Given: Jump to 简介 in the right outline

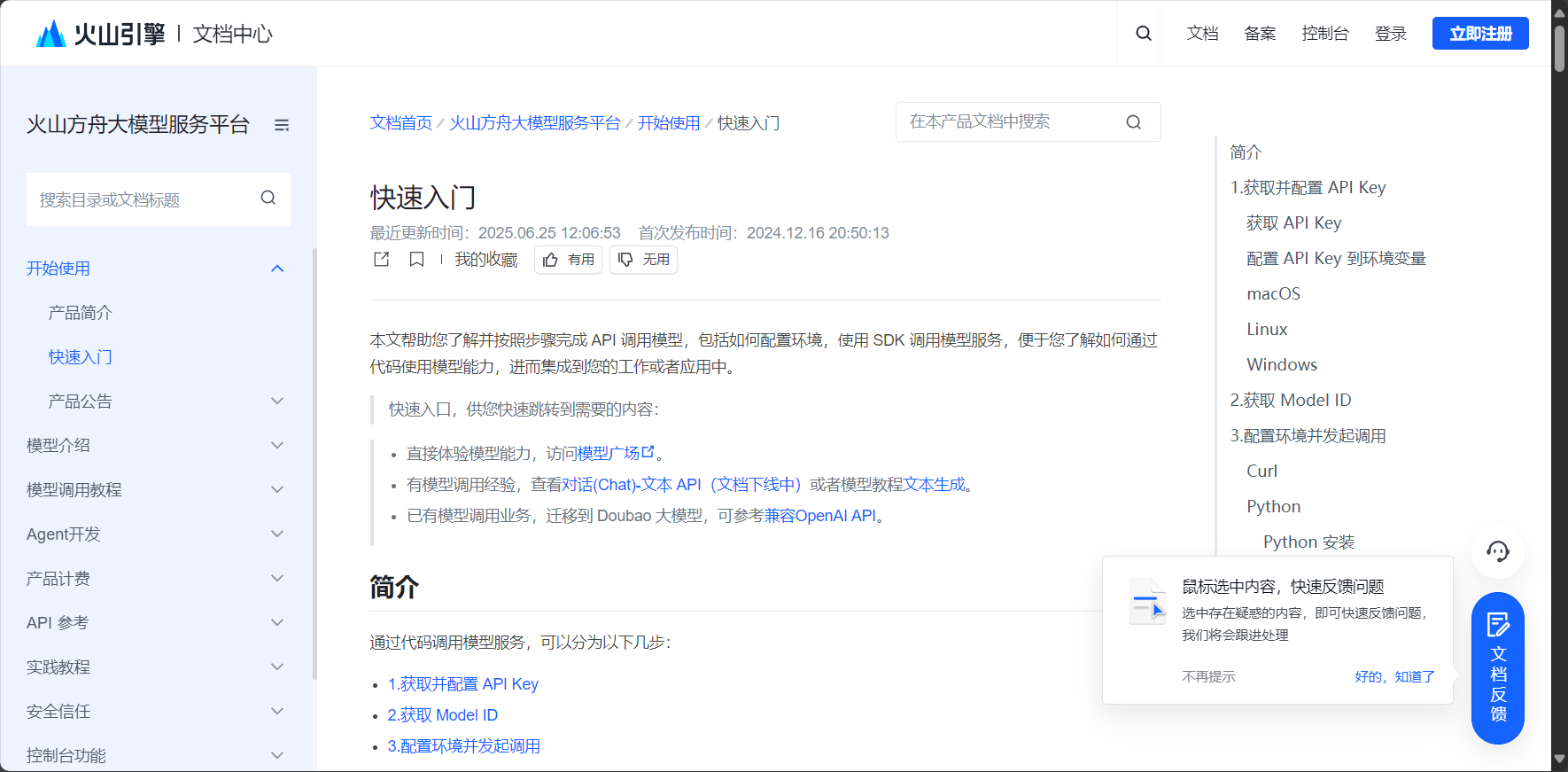Looking at the screenshot, I should (1246, 152).
